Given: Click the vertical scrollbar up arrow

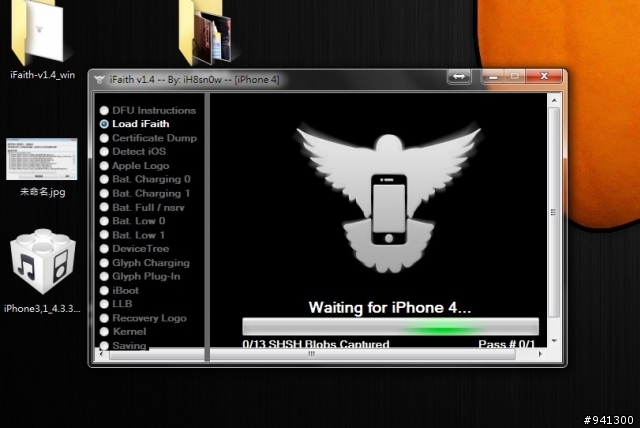Looking at the screenshot, I should 554,100.
